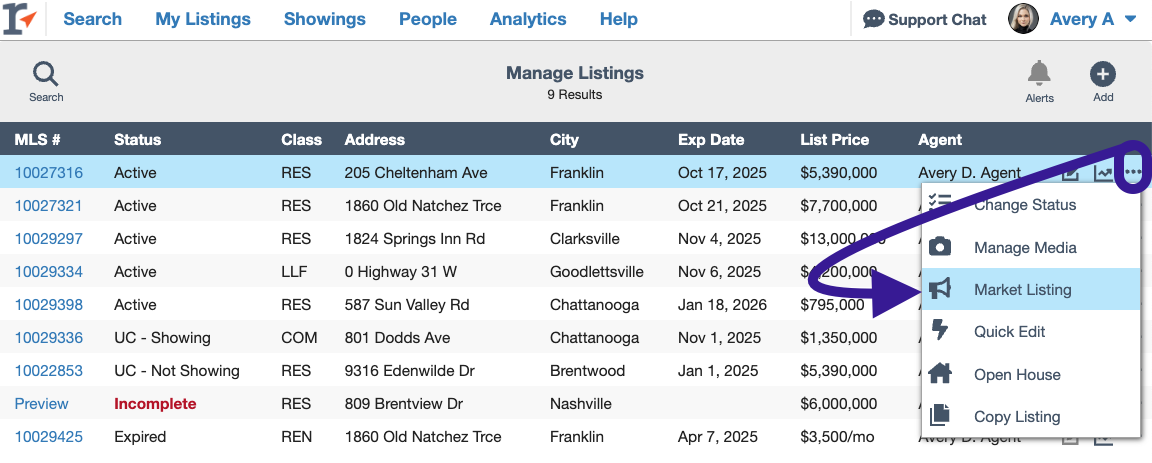The height and width of the screenshot is (463, 1152).
Task: Choose Copy Listing menu entry
Action: (1017, 417)
